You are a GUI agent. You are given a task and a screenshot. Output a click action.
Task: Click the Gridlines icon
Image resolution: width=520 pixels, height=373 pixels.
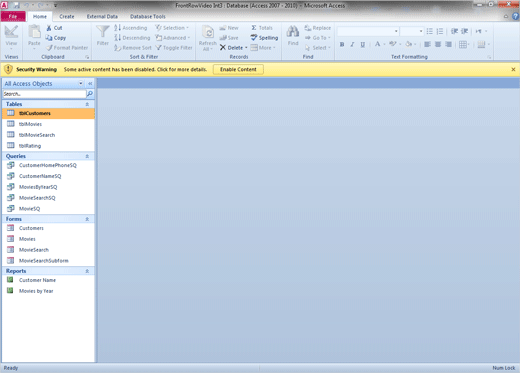[x=463, y=44]
